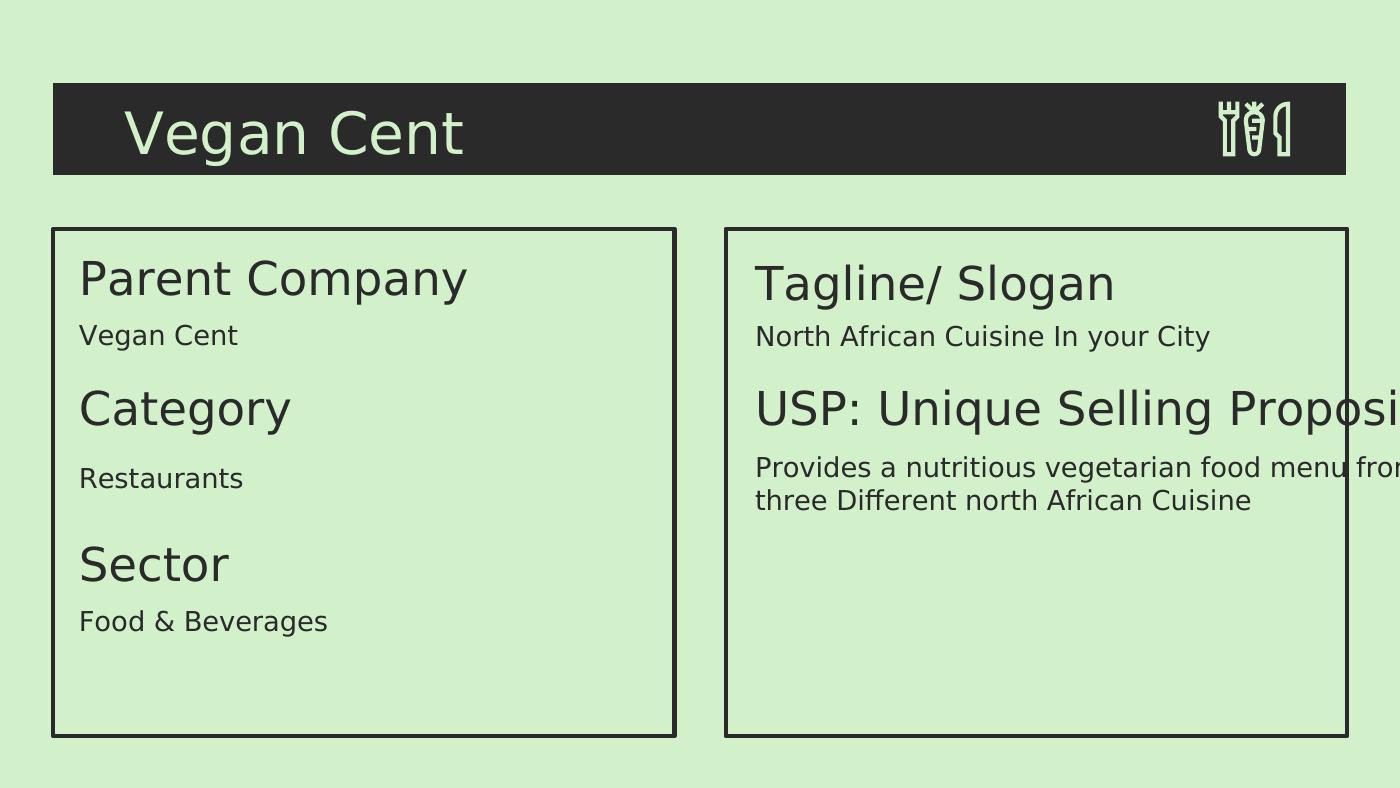
Task: Select the "Food & Beverages" sector text
Action: click(x=203, y=622)
